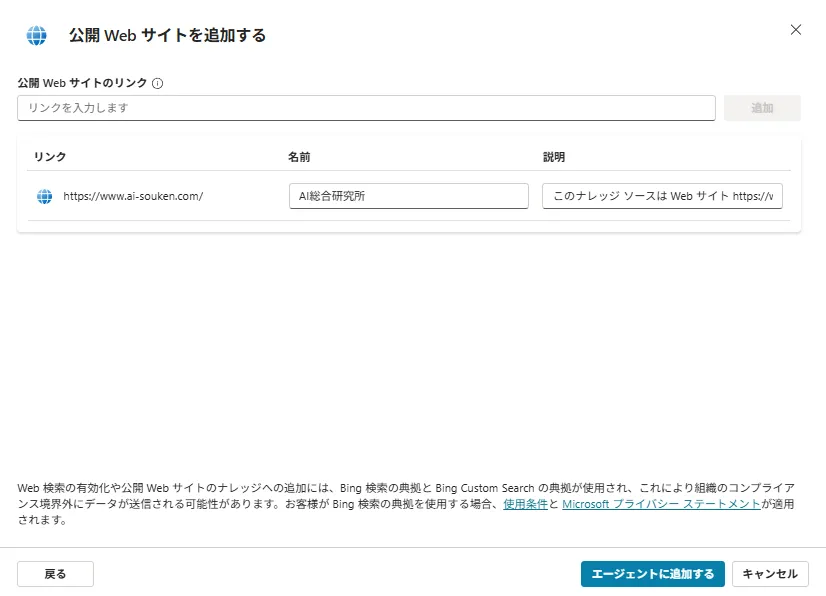Click the globe icon next to https://www.ai-souken.com/
Viewport: 826px width, 596px height.
pos(43,196)
